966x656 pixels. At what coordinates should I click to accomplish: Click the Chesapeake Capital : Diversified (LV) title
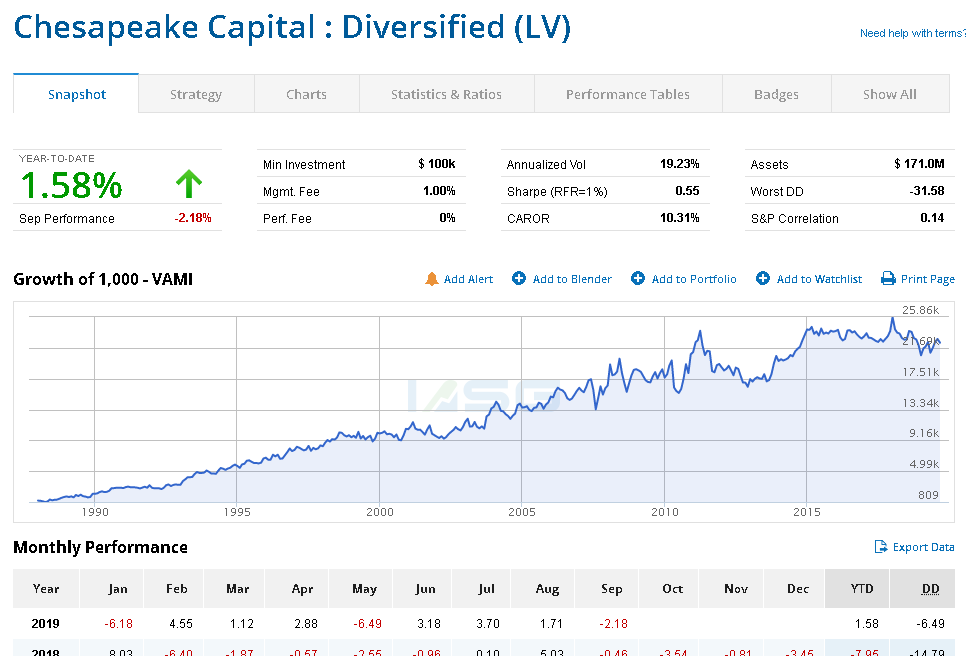coord(292,28)
